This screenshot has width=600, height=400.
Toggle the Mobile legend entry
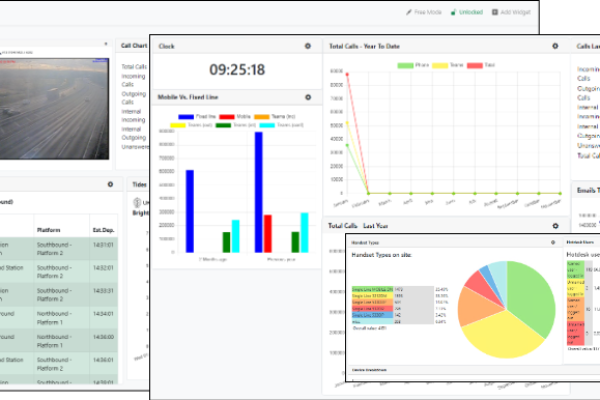coord(235,116)
